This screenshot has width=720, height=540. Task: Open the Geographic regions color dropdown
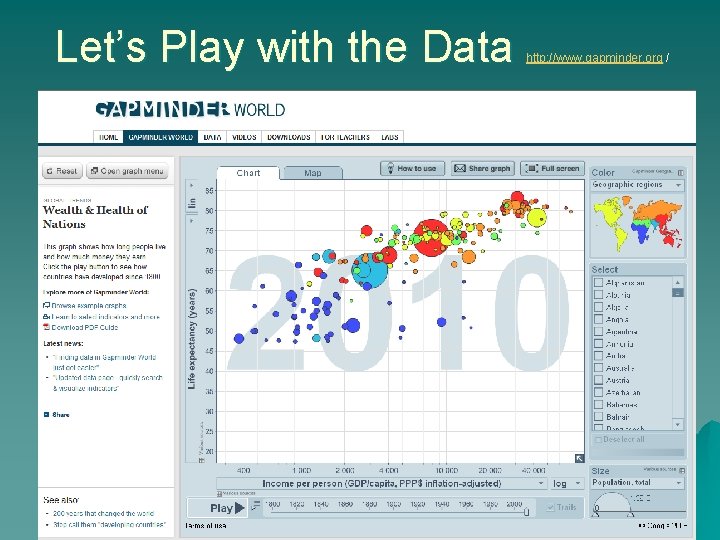637,185
